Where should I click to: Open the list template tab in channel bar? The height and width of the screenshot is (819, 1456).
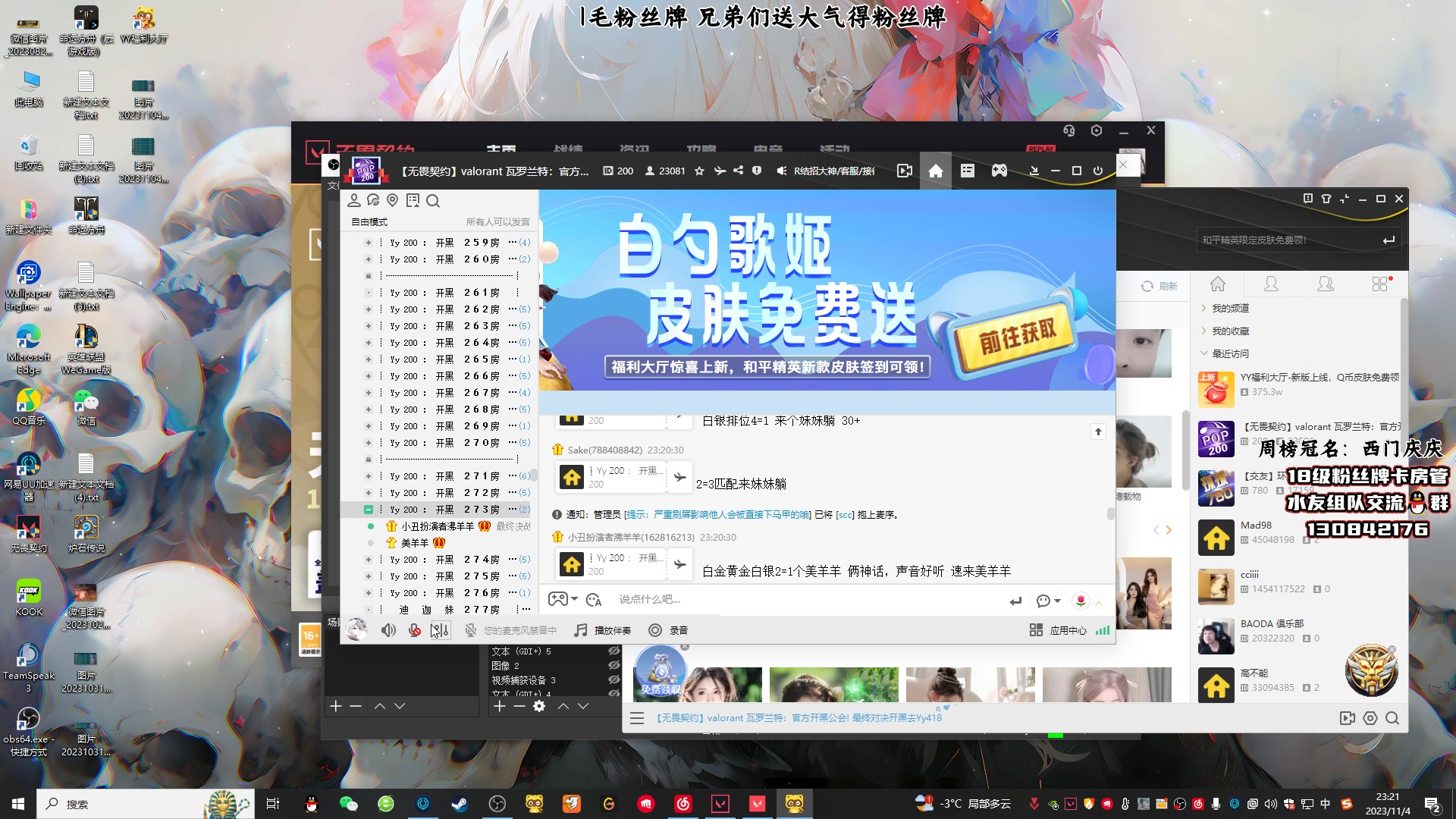coord(968,171)
